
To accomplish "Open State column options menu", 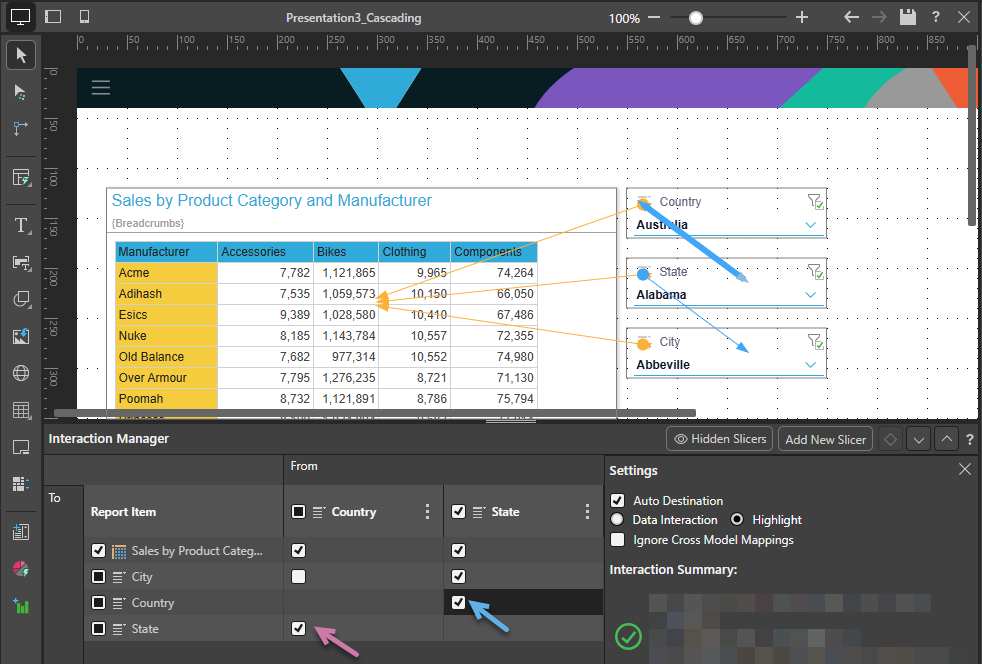I will tap(587, 512).
